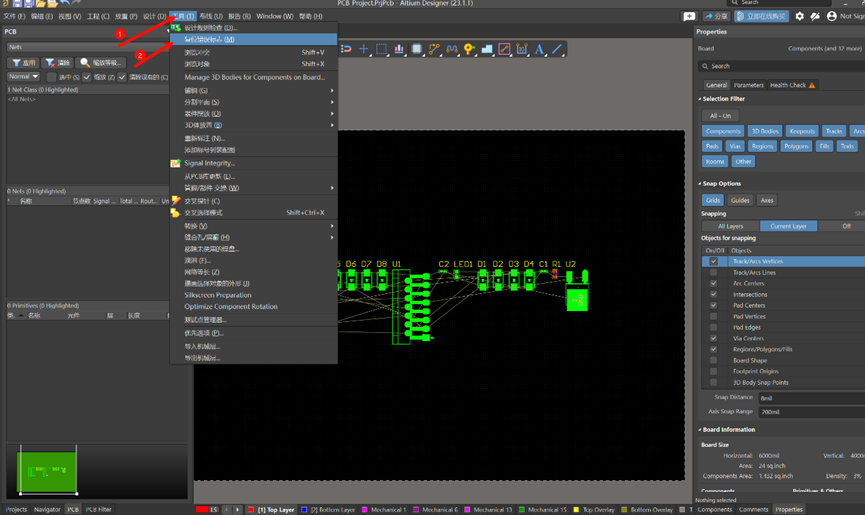
Task: Open the Window (W) menu
Action: (275, 16)
